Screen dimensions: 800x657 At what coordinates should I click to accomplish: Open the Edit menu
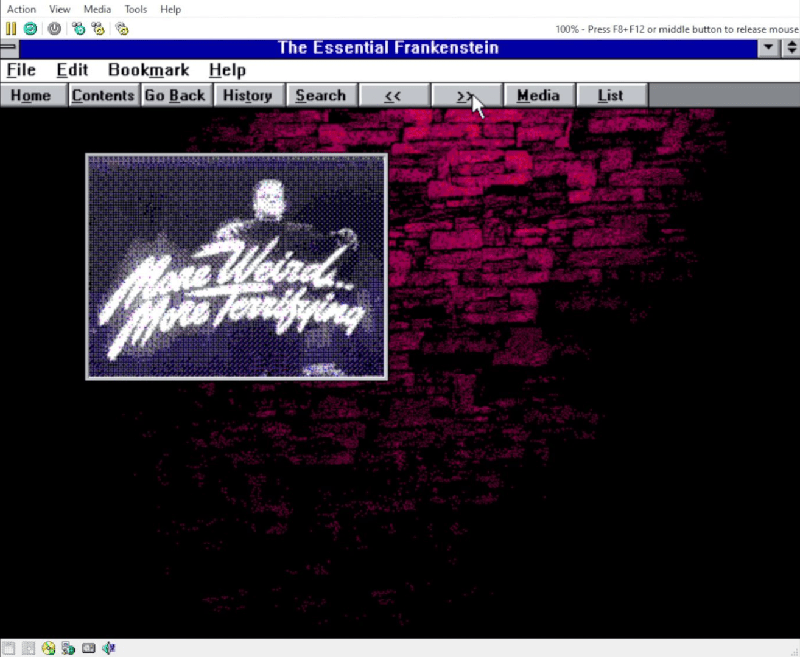coord(72,70)
